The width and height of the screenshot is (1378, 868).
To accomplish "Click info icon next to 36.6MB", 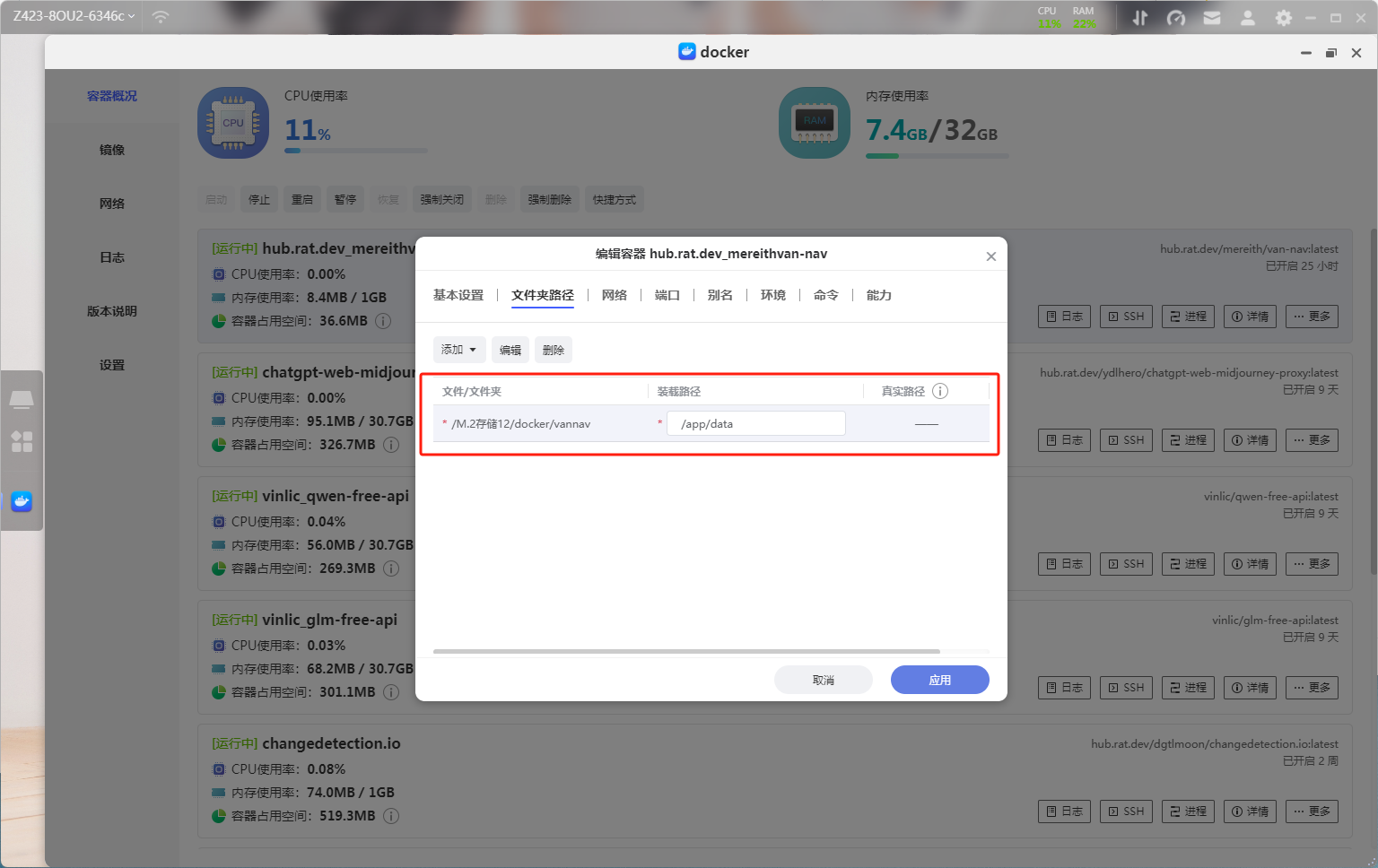I will click(383, 321).
